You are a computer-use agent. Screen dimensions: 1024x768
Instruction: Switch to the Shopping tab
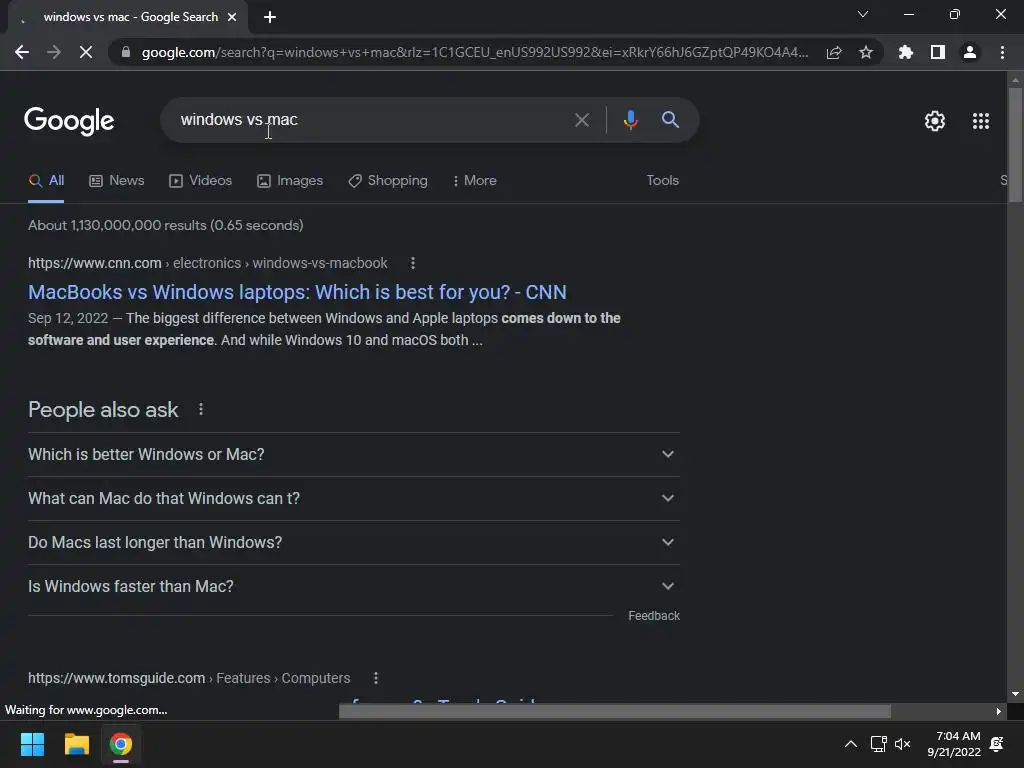[388, 180]
